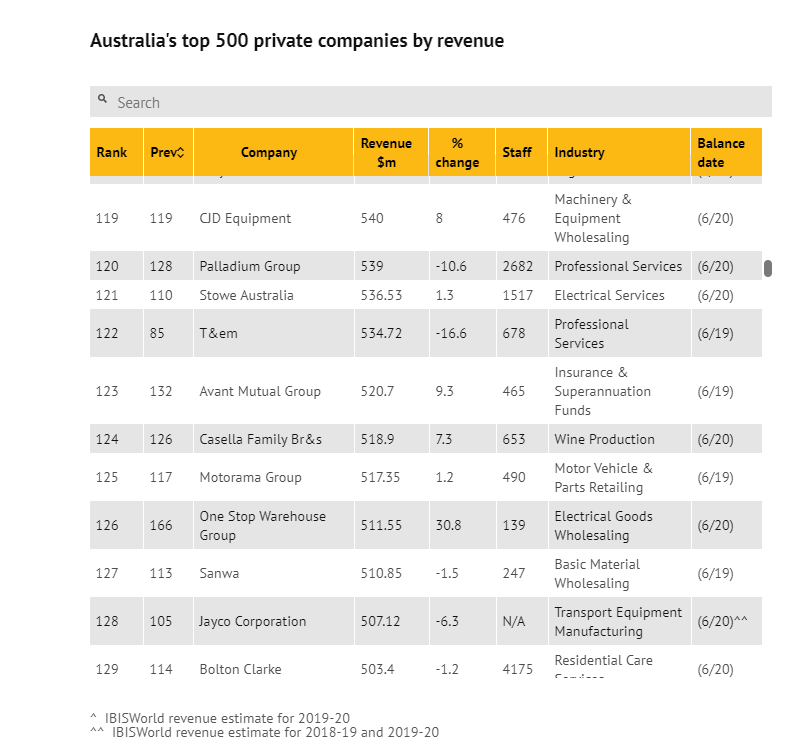Sort by Balance date header
Image resolution: width=788 pixels, height=753 pixels.
[720, 153]
